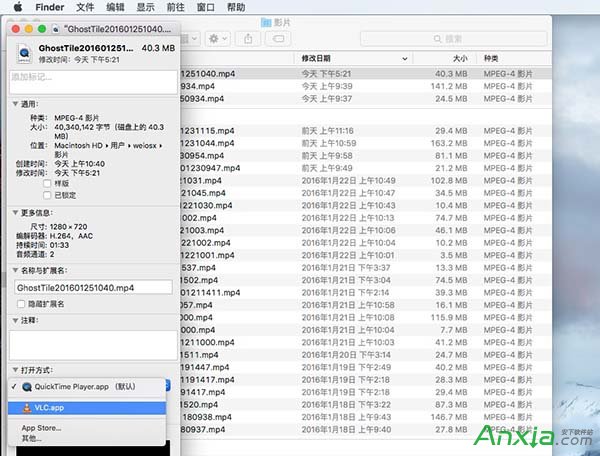Select the file row 1231115.mp4

tap(366, 131)
